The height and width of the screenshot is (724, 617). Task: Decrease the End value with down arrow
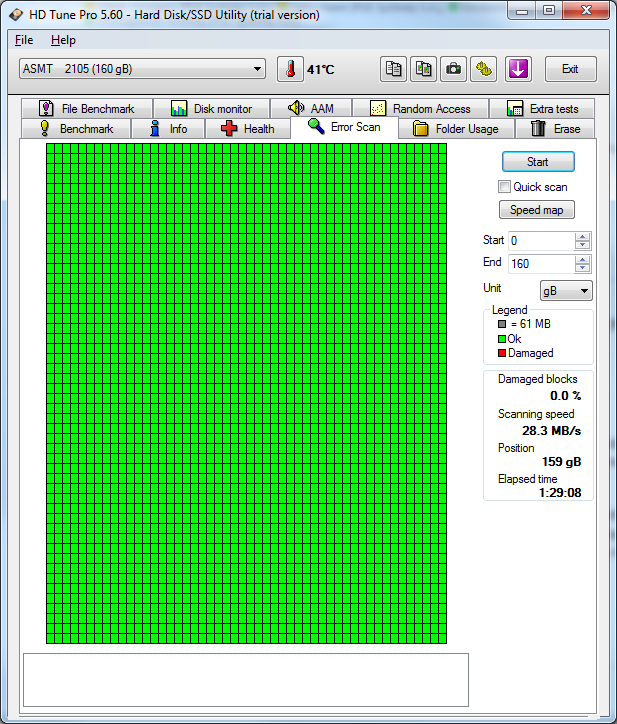(582, 268)
